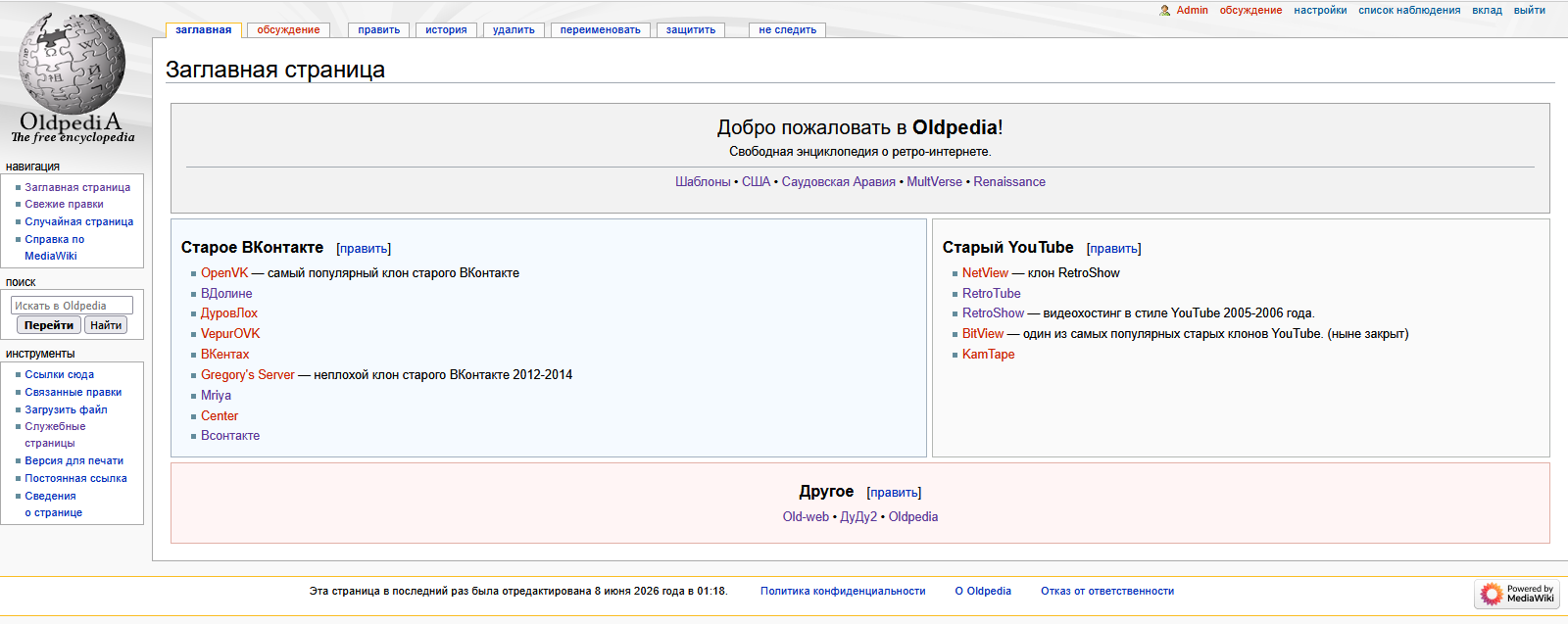Open Случайная страница link
The height and width of the screenshot is (624, 1568).
(x=79, y=221)
